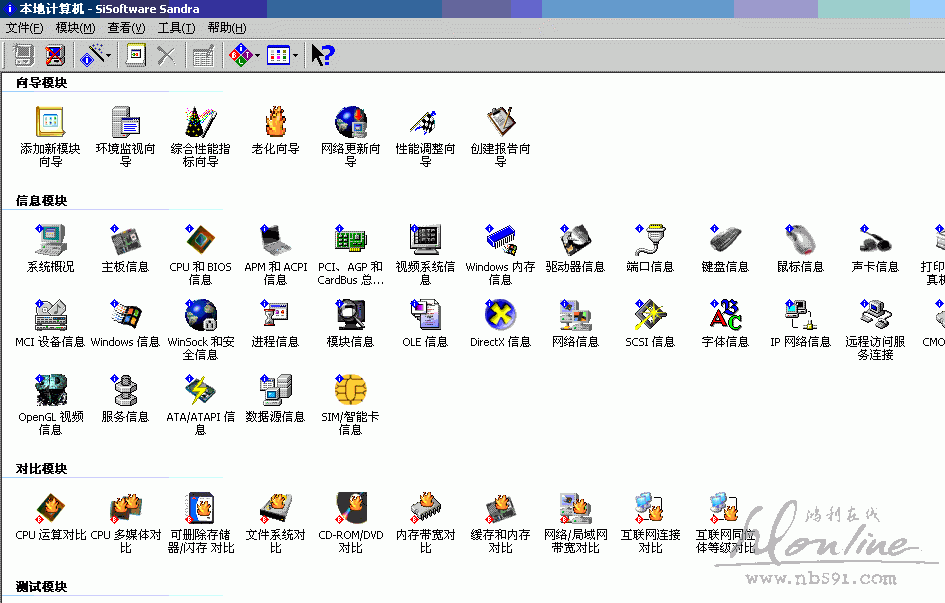
Task: Select the 键盘信息 keyboard module
Action: click(x=725, y=241)
